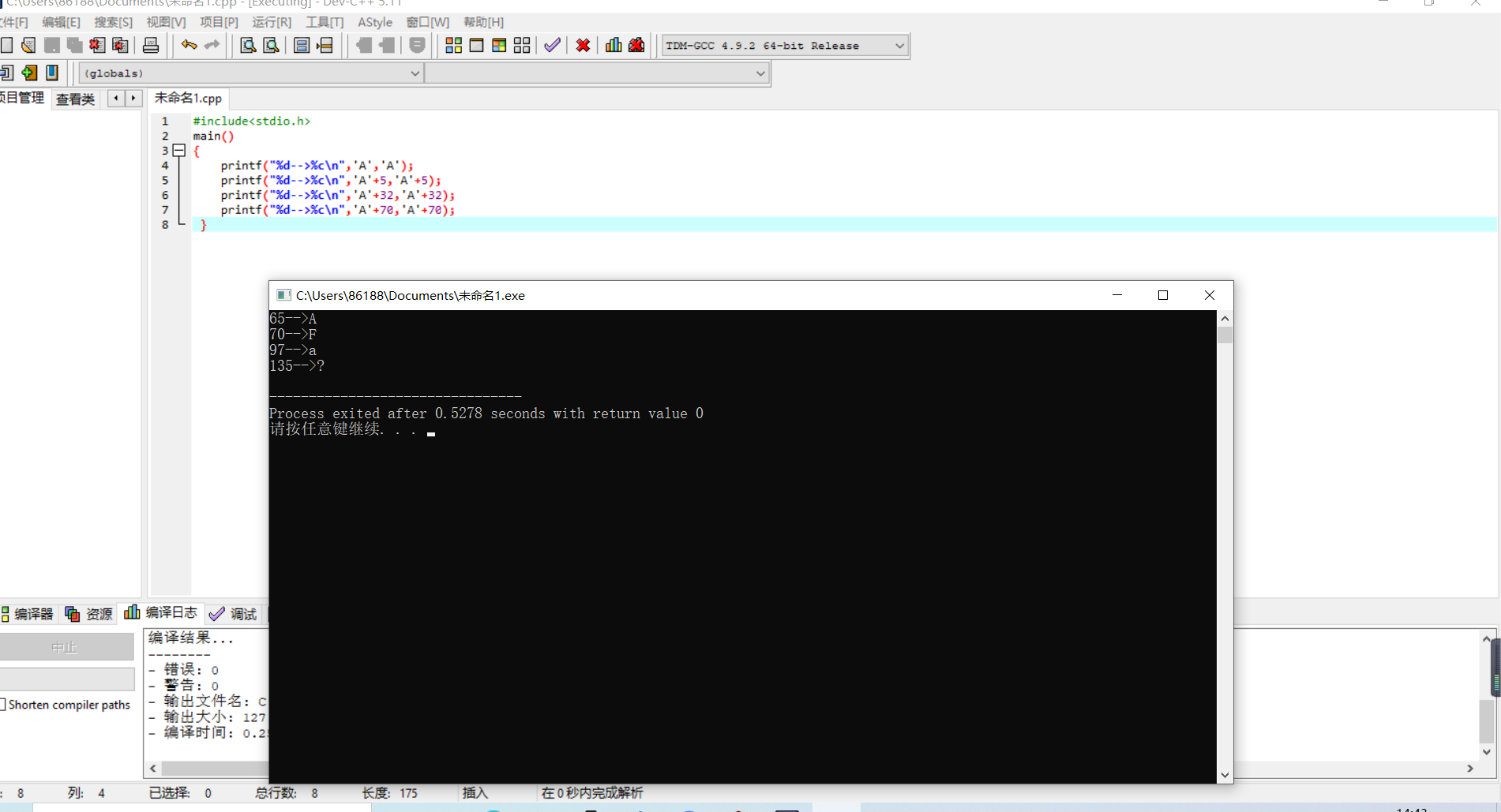Click the Goto bookmark blue icon

coord(52,73)
